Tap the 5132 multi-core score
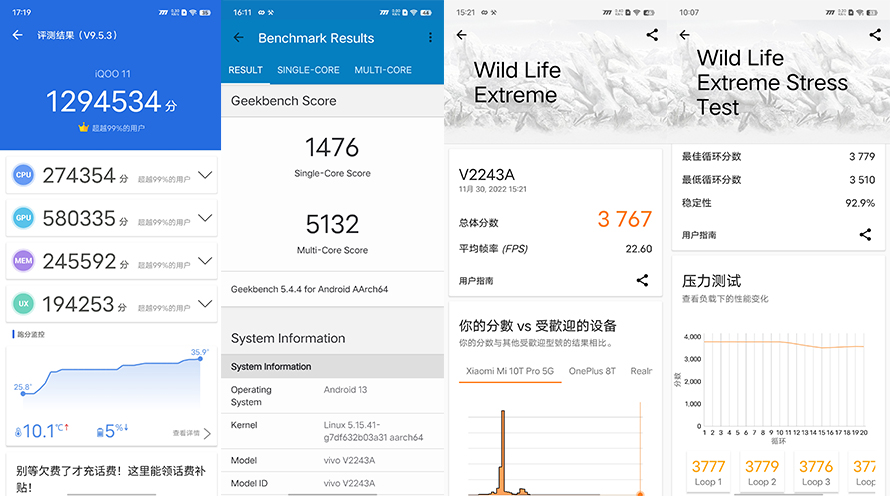This screenshot has height=496, width=890. tap(332, 224)
